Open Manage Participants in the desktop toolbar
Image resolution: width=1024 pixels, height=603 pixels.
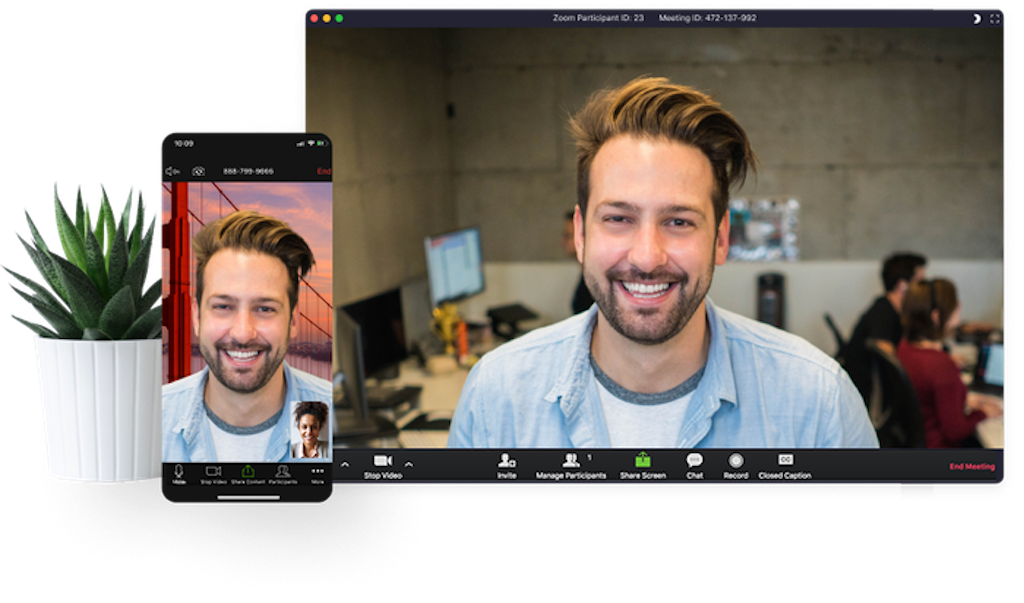pyautogui.click(x=571, y=462)
